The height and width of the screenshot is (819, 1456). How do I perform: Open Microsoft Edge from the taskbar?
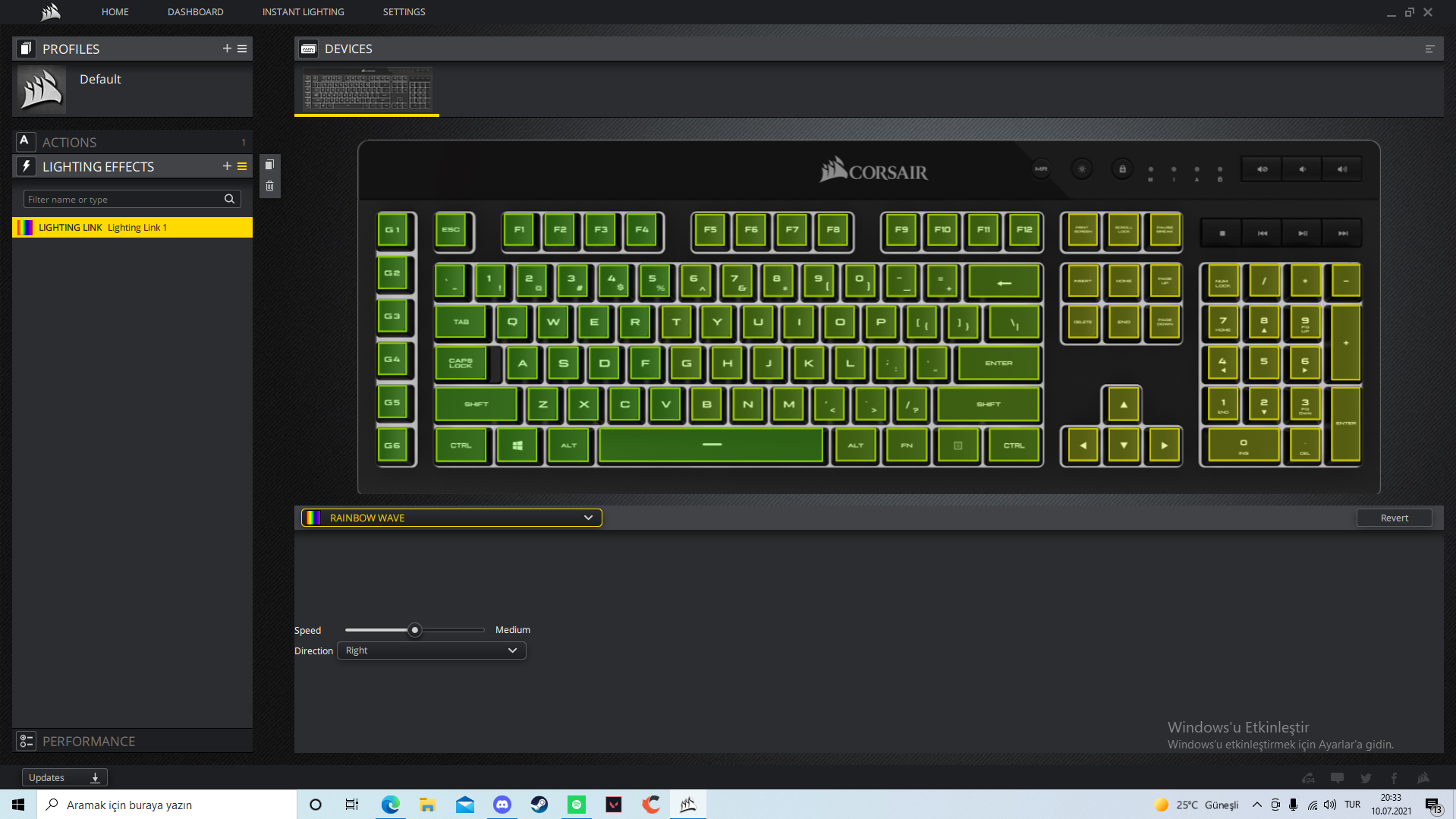pos(391,805)
